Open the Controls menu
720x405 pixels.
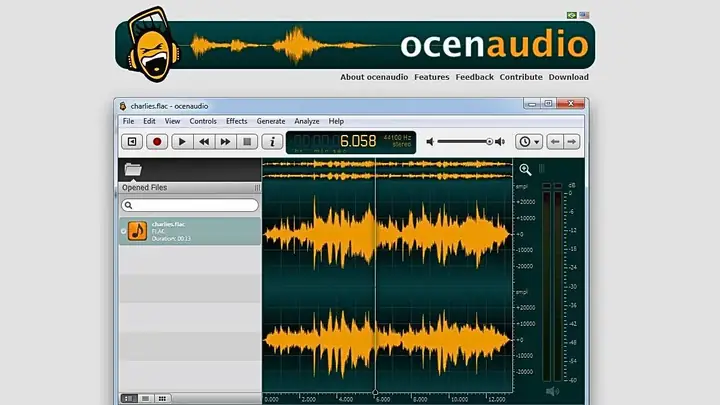pyautogui.click(x=203, y=121)
